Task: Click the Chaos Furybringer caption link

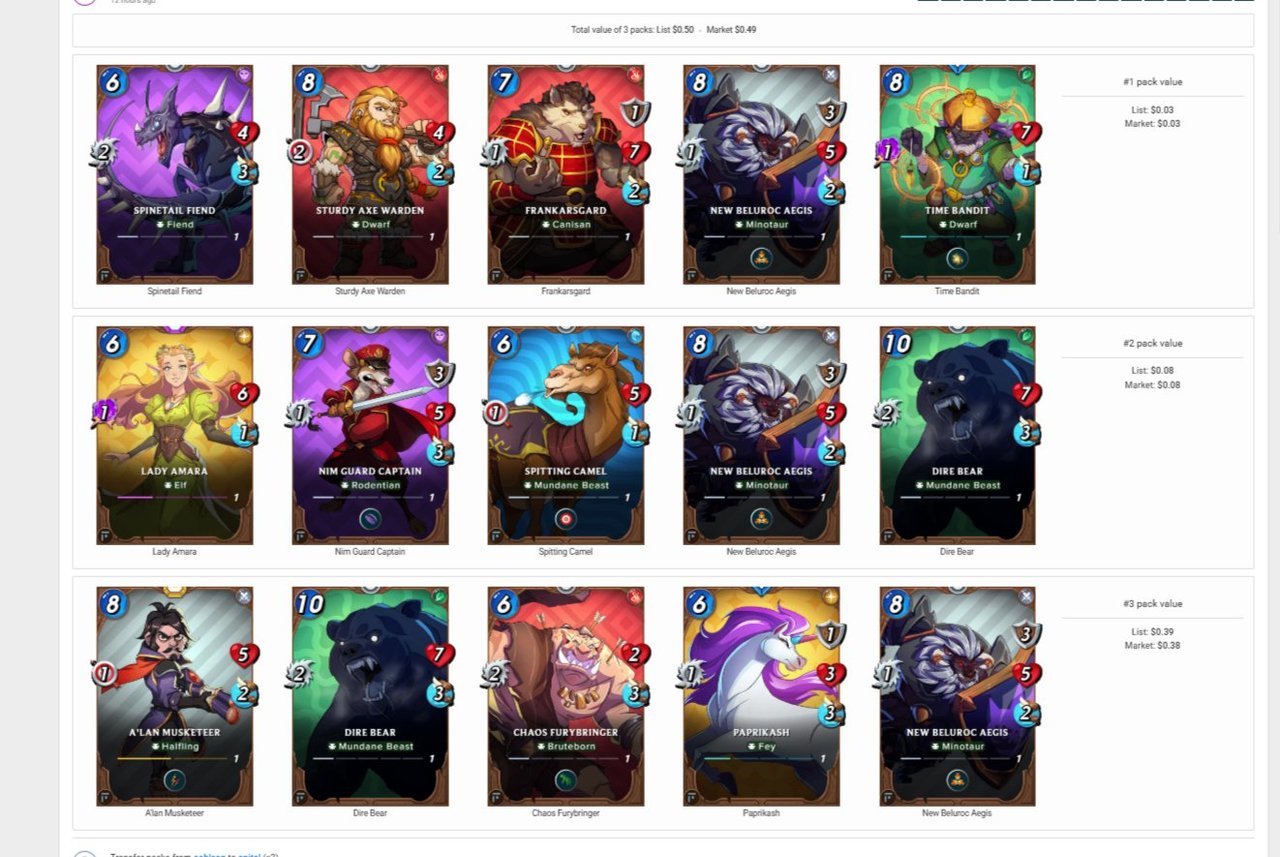Action: pos(566,813)
